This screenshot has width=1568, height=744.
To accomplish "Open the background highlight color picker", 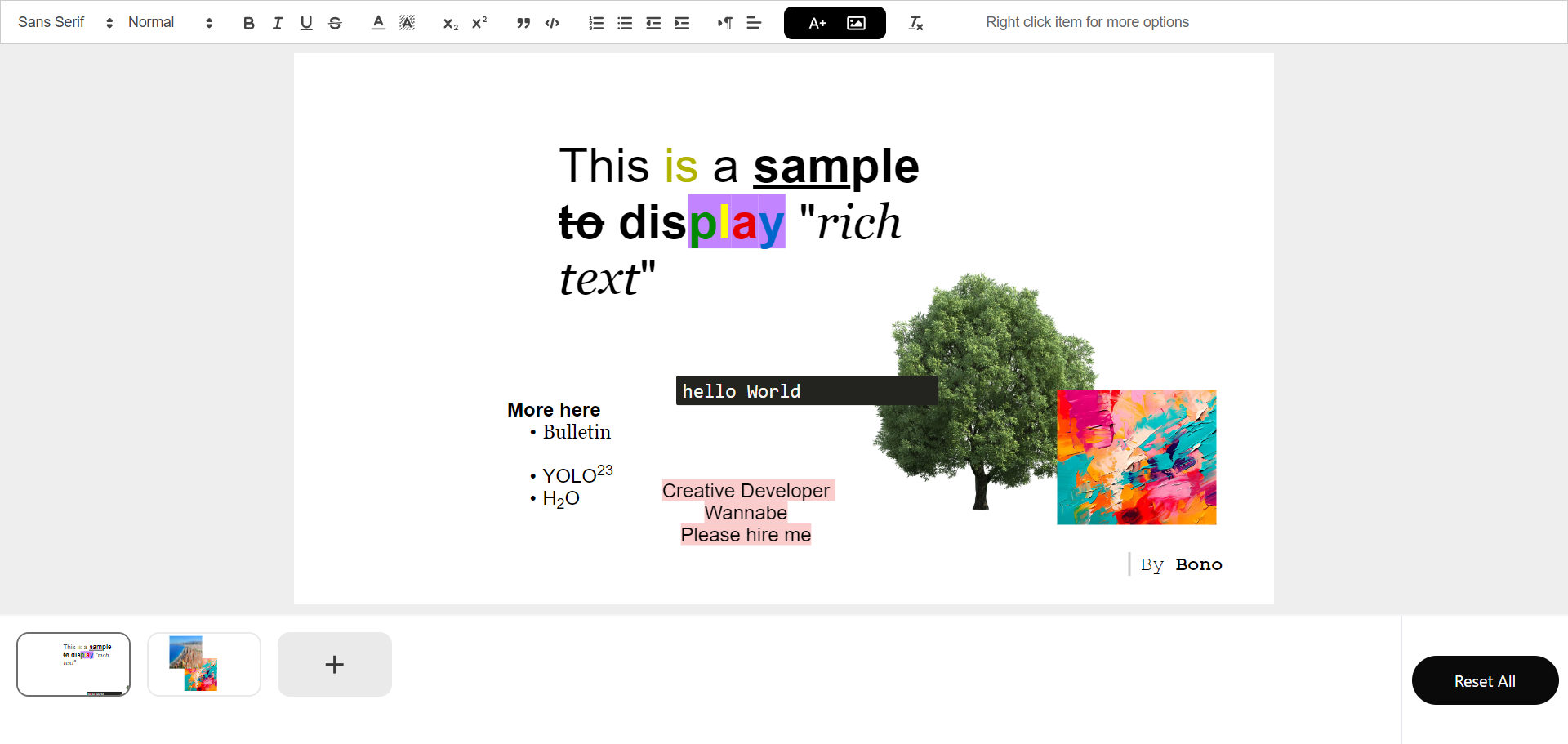I will (407, 23).
